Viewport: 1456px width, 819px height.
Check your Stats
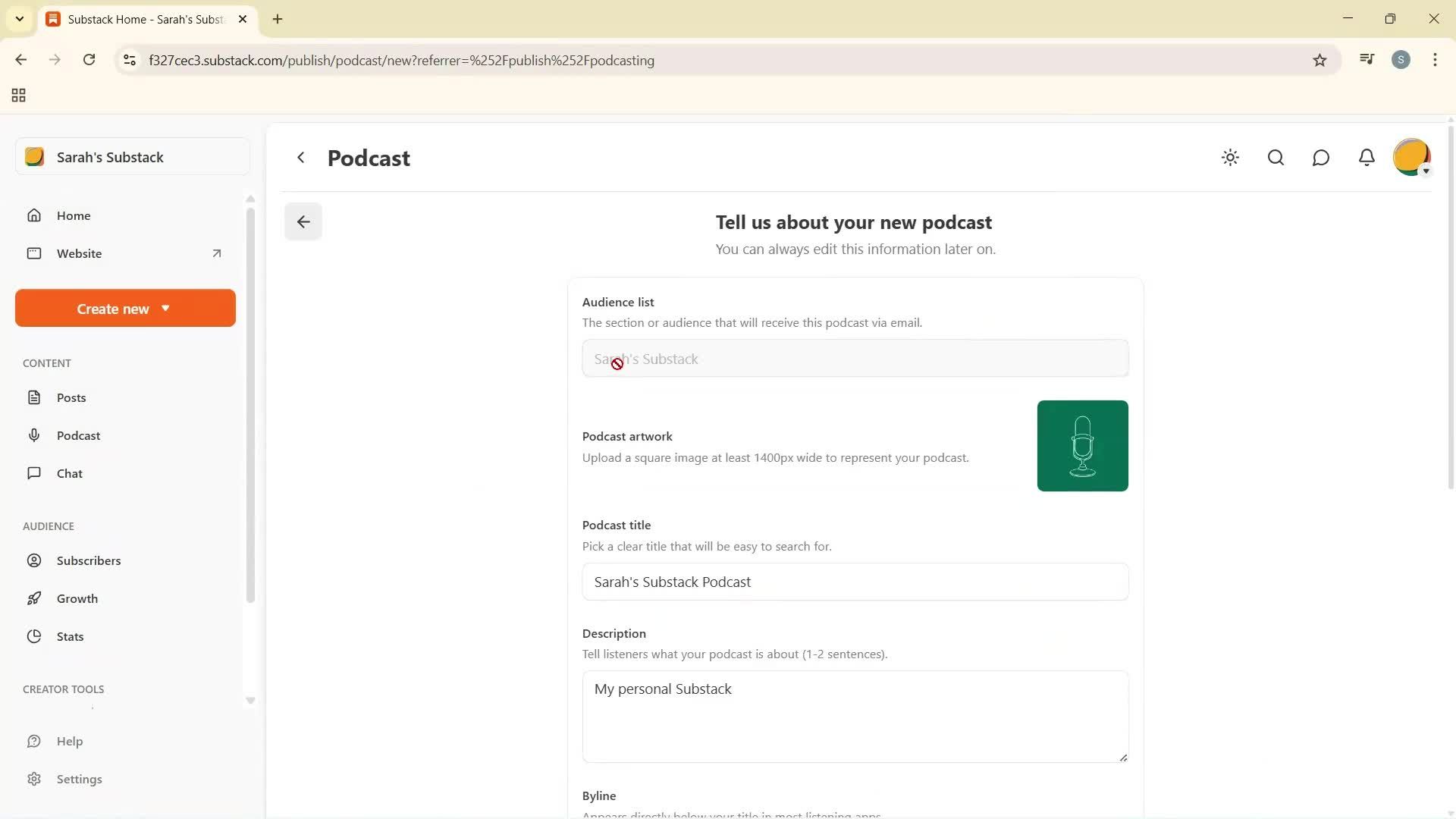69,636
